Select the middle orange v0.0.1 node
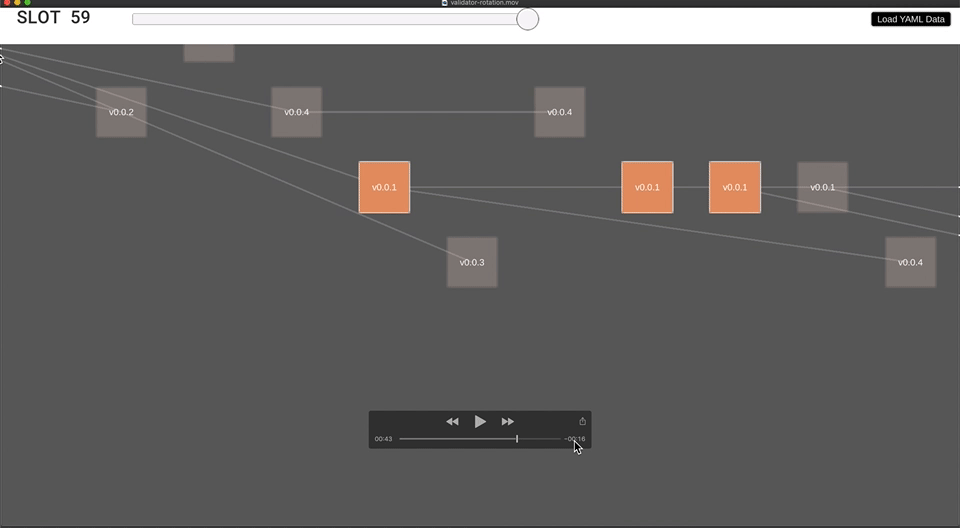The image size is (960, 528). click(x=647, y=187)
